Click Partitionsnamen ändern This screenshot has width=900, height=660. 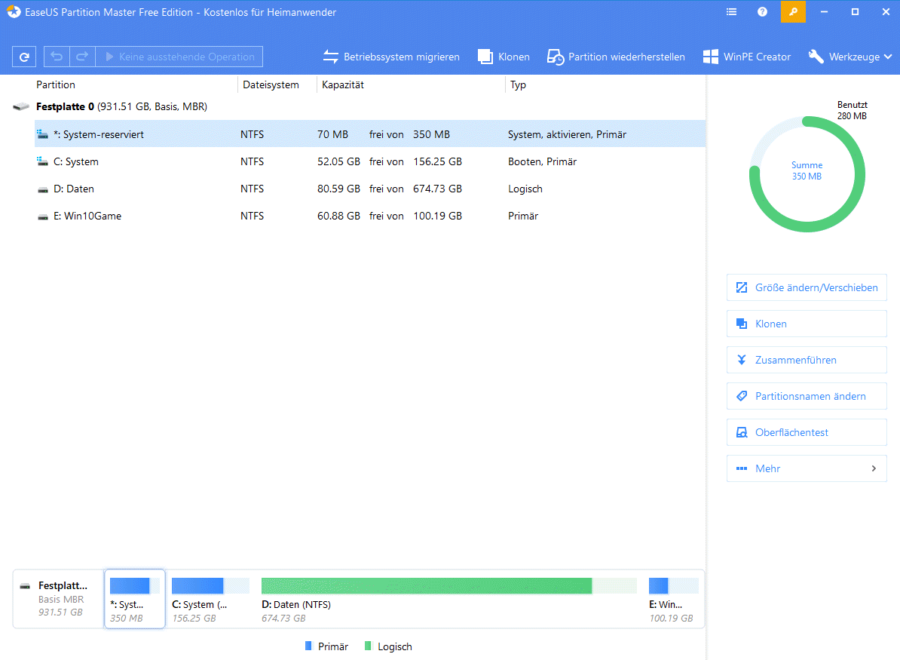click(806, 395)
